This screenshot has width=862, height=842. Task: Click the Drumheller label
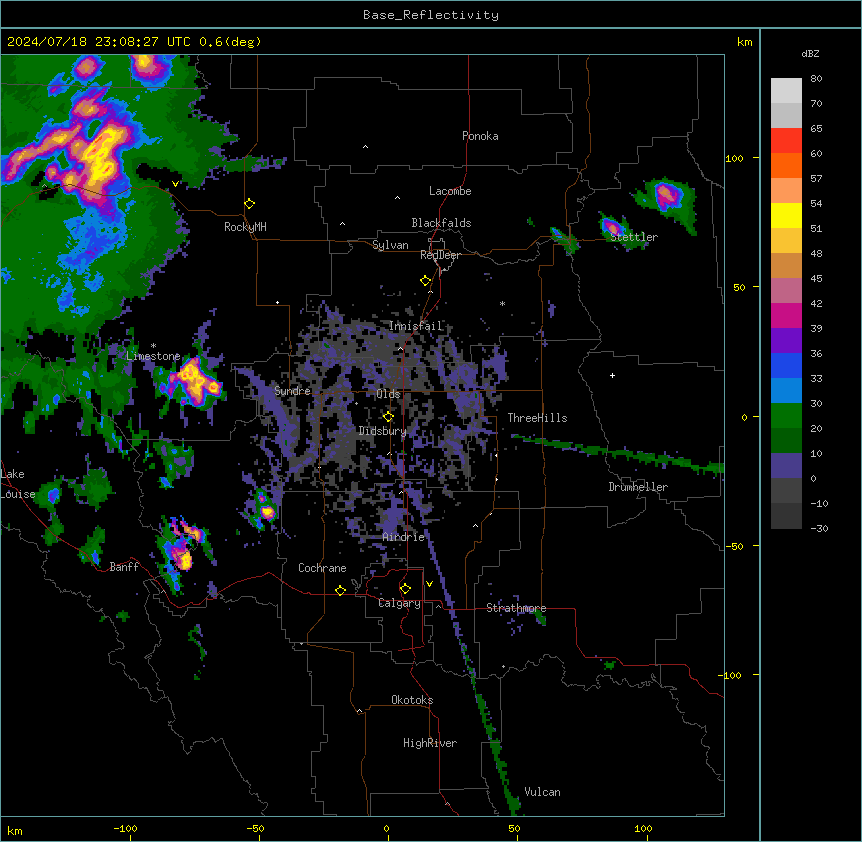638,487
